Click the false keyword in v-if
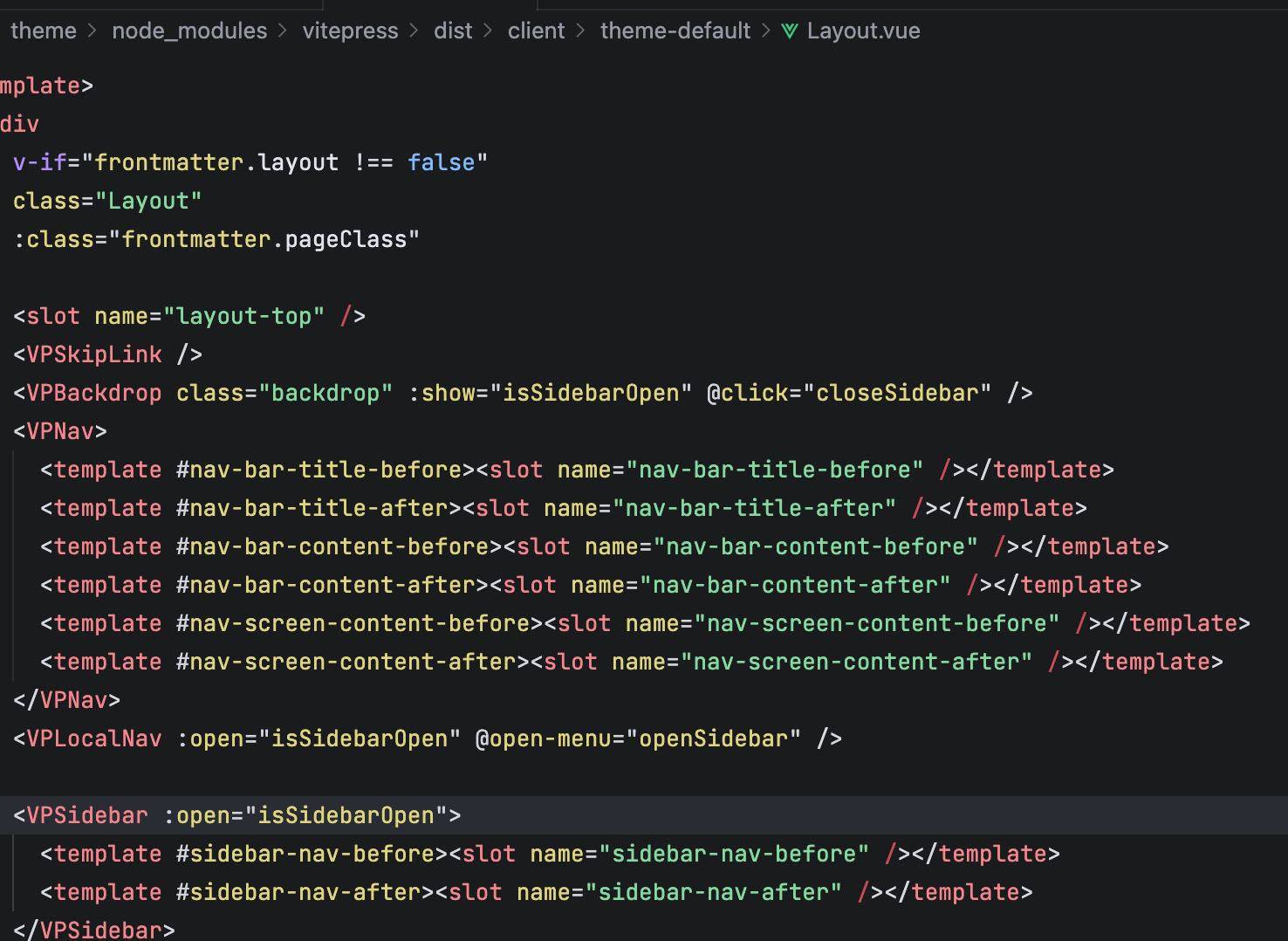The width and height of the screenshot is (1288, 941). click(x=442, y=162)
